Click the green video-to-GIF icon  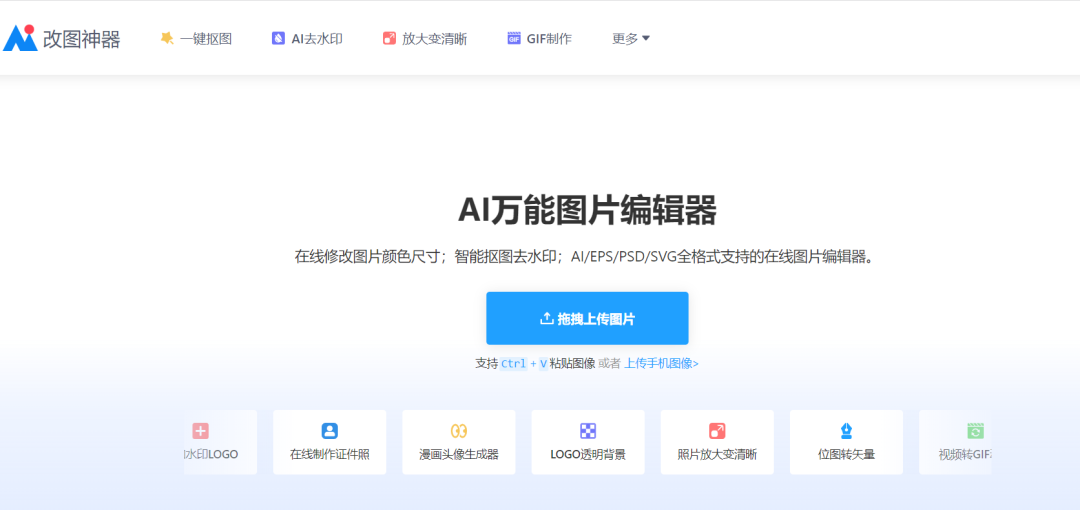point(975,431)
